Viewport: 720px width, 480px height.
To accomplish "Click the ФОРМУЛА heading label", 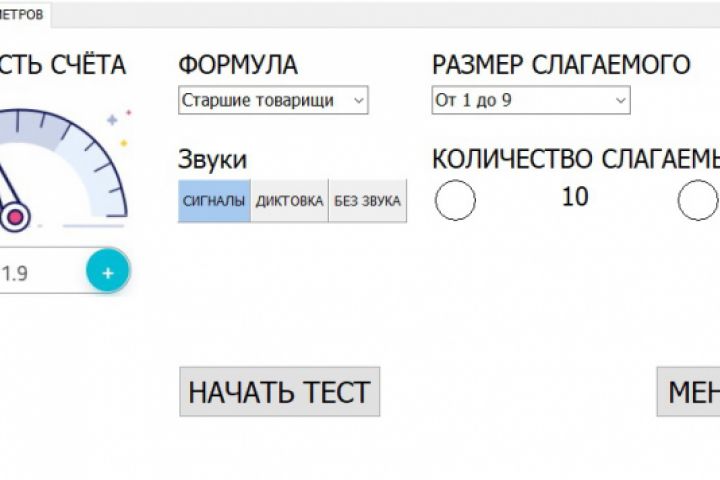I will pyautogui.click(x=238, y=65).
